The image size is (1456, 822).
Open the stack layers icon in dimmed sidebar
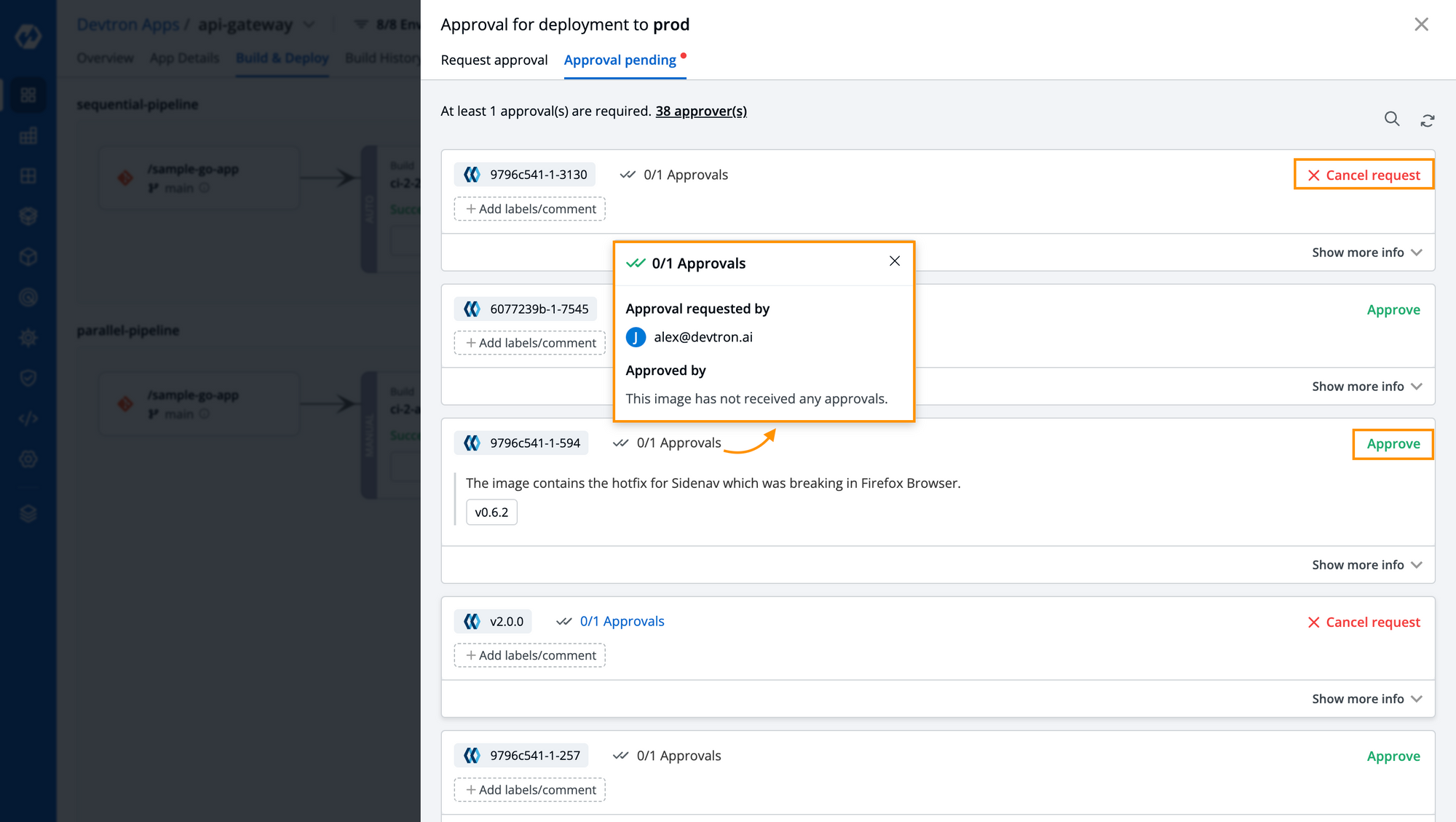28,514
